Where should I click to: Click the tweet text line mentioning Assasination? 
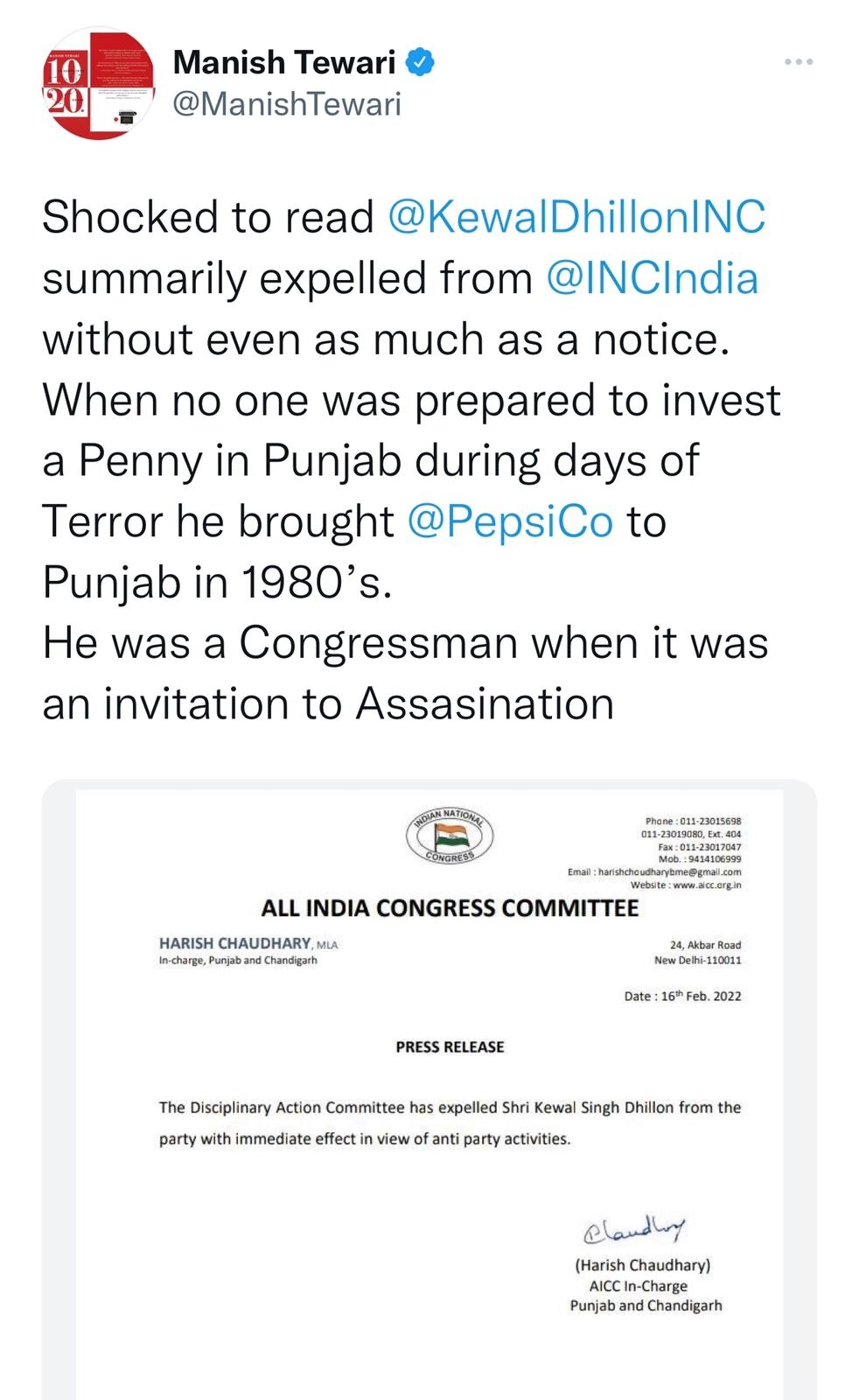pos(328,703)
